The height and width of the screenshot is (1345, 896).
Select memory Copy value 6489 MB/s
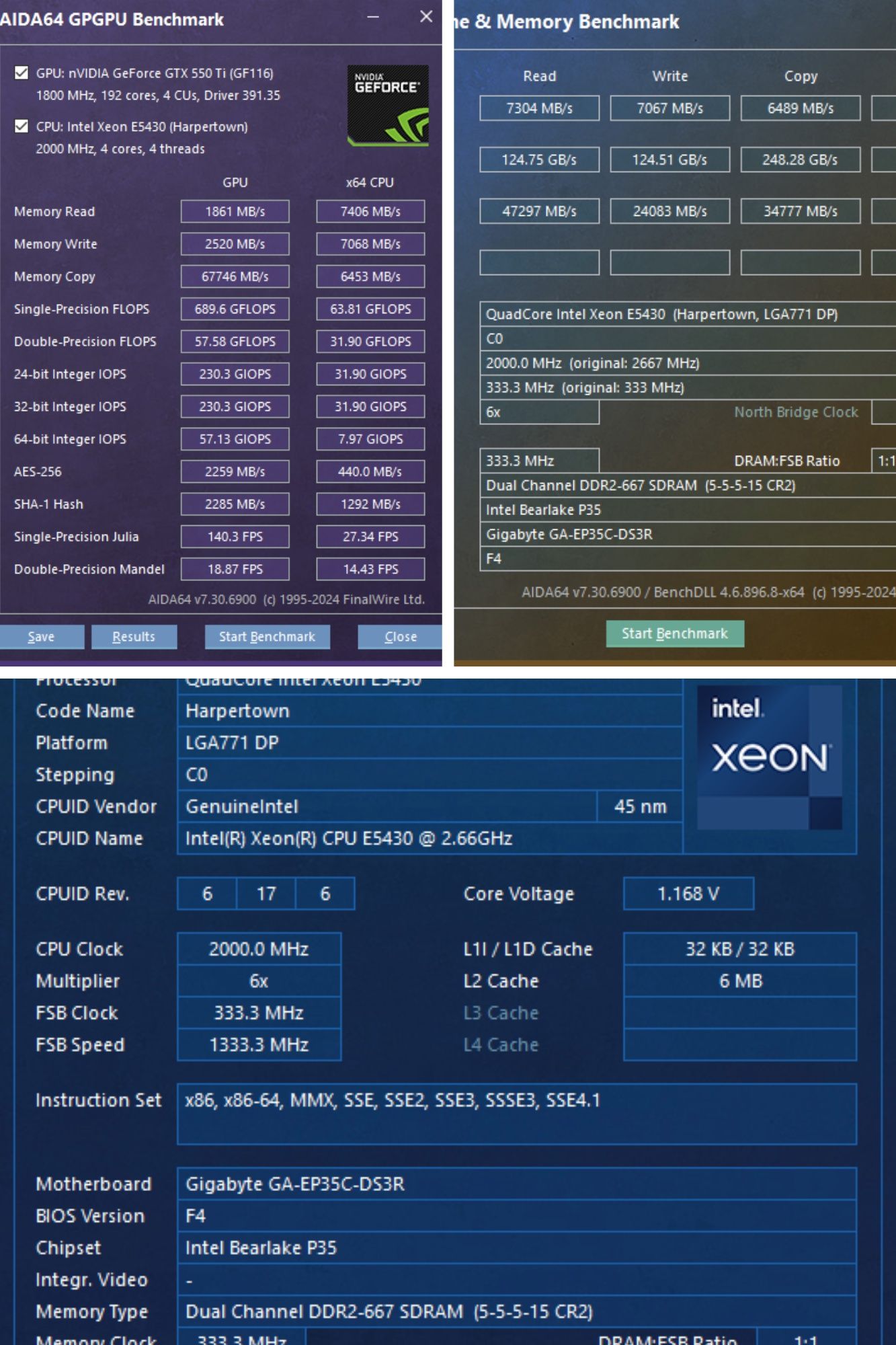[x=801, y=108]
